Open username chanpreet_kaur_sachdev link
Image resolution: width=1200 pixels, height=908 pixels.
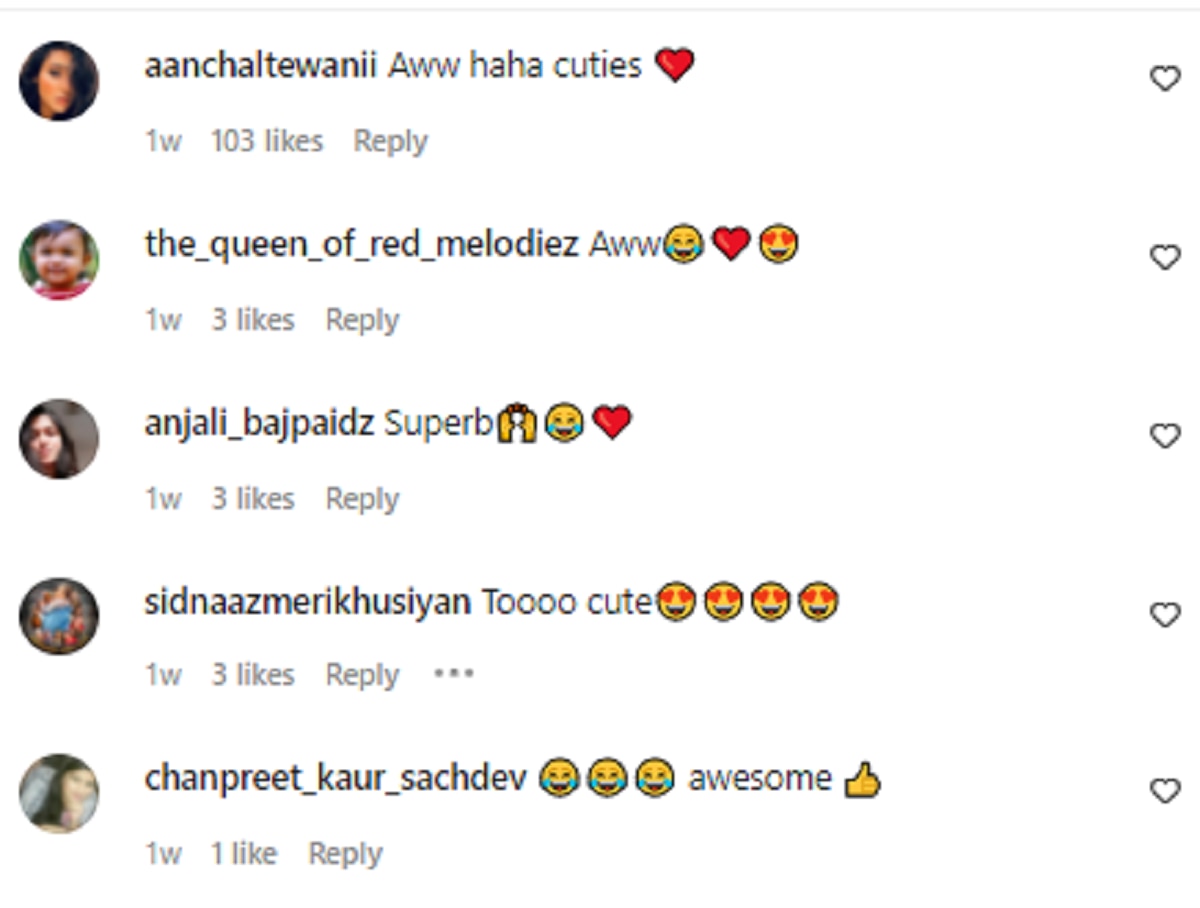click(335, 779)
